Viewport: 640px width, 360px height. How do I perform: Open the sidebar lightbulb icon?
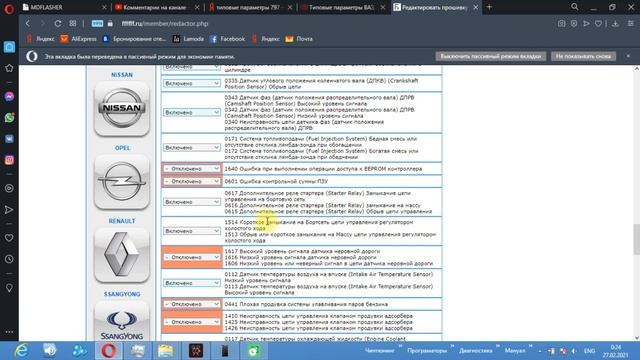(x=9, y=288)
